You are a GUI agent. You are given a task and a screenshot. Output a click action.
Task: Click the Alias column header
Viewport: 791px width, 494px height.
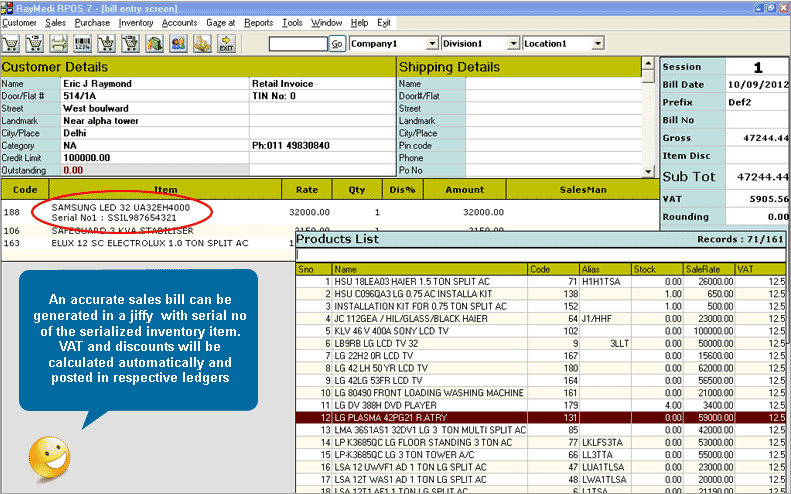pos(605,269)
